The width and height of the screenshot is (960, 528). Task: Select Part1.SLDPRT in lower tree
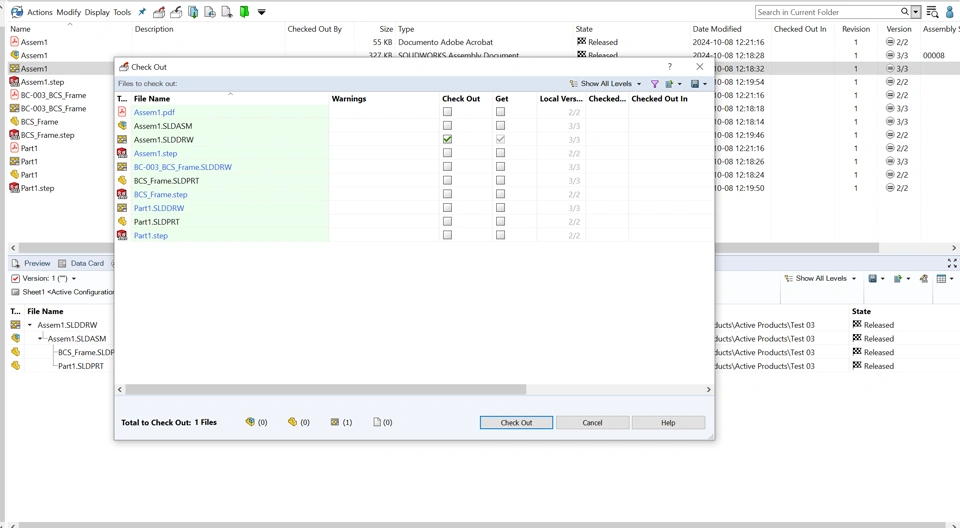(x=81, y=366)
